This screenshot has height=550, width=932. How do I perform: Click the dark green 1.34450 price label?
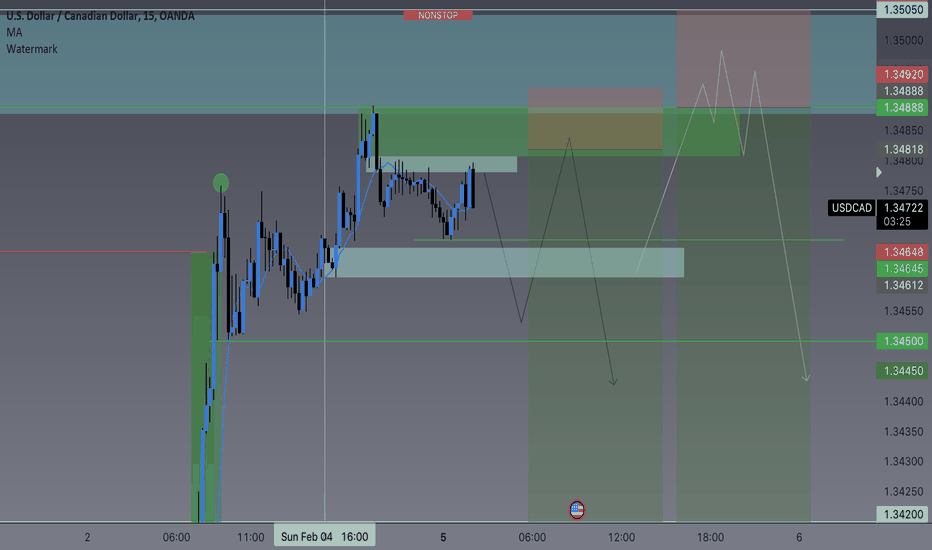point(903,371)
